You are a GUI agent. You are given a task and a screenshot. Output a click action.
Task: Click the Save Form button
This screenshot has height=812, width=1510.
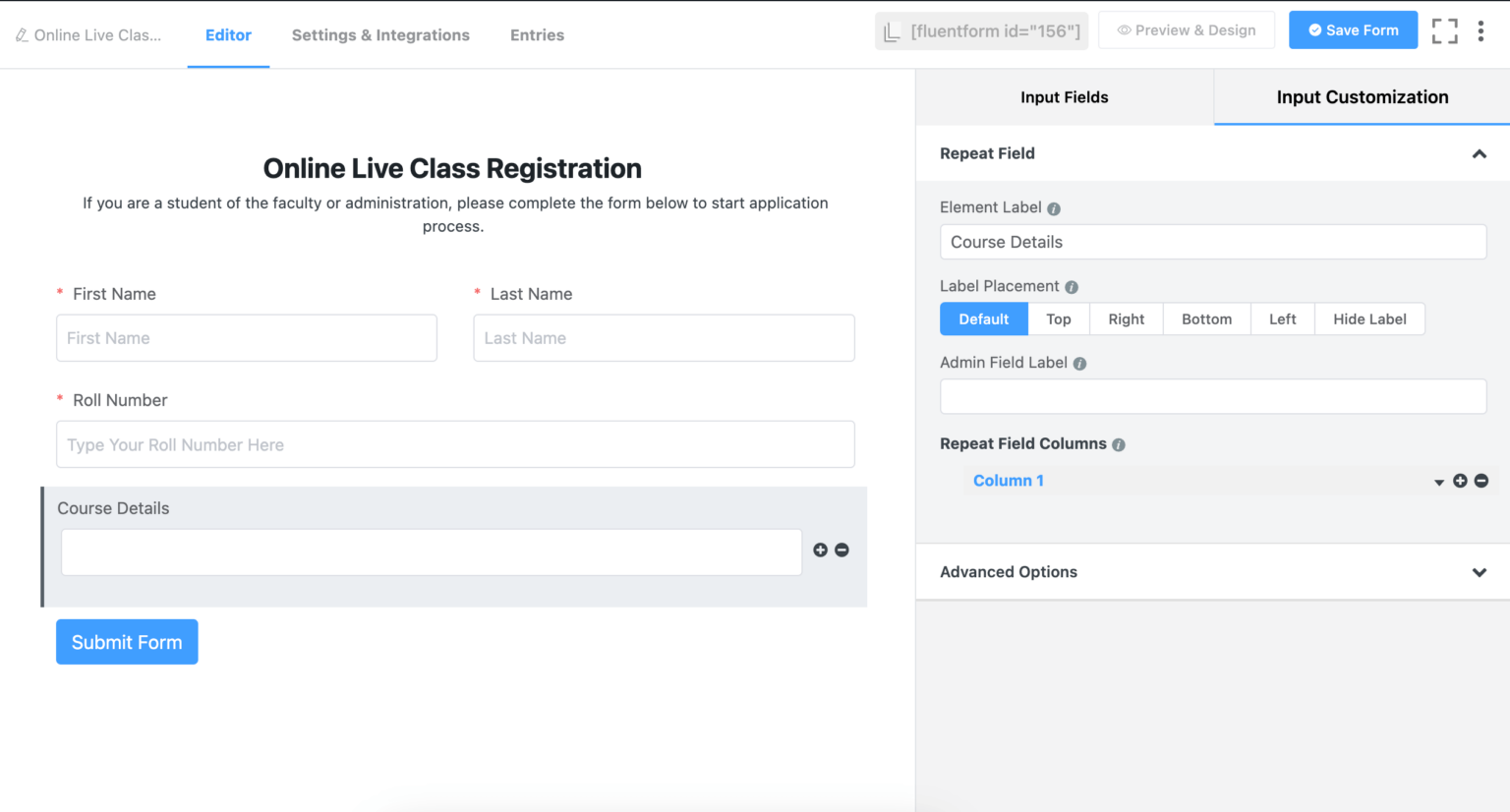click(1353, 29)
